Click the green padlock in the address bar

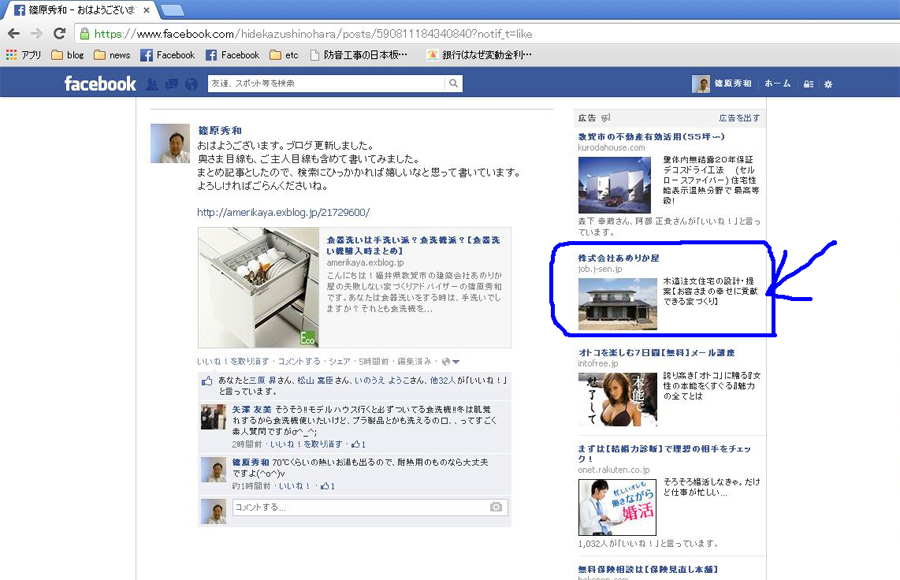click(x=84, y=34)
